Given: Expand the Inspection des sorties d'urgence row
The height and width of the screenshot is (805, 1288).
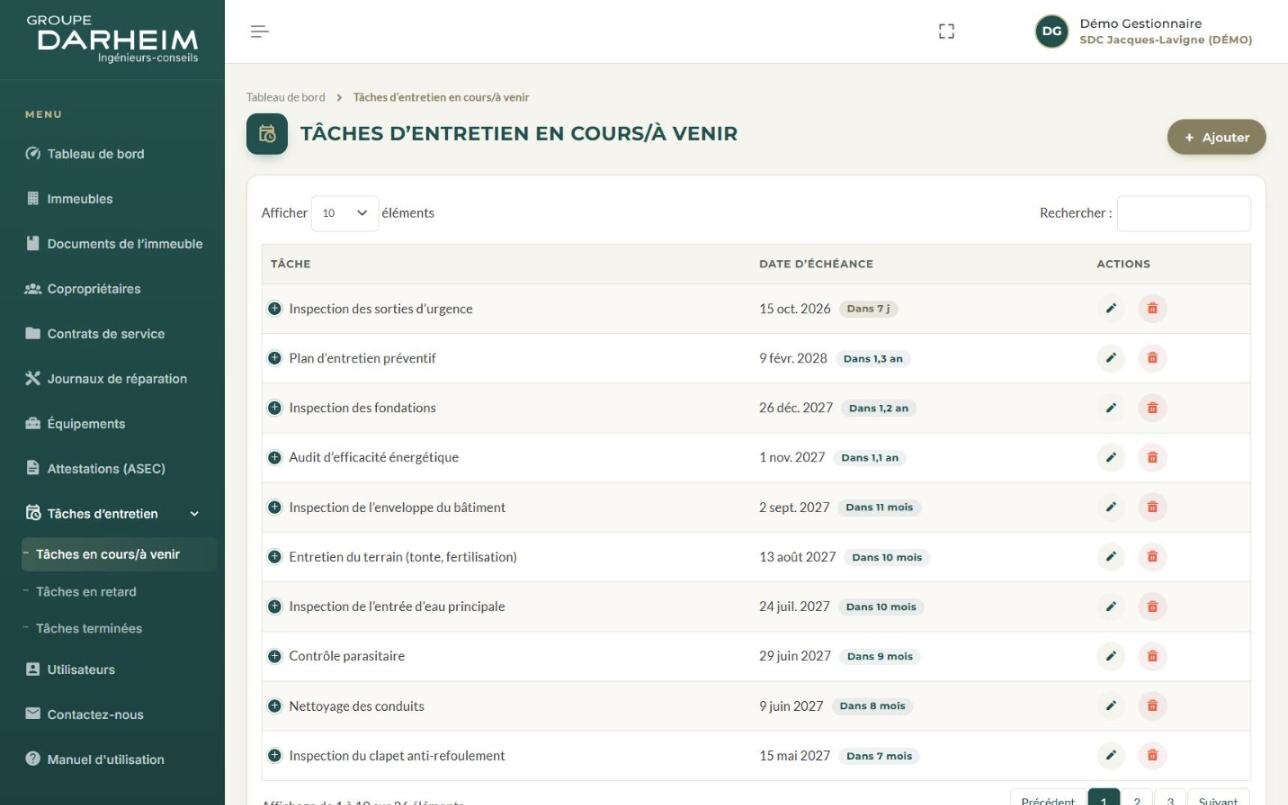Looking at the screenshot, I should (x=275, y=309).
